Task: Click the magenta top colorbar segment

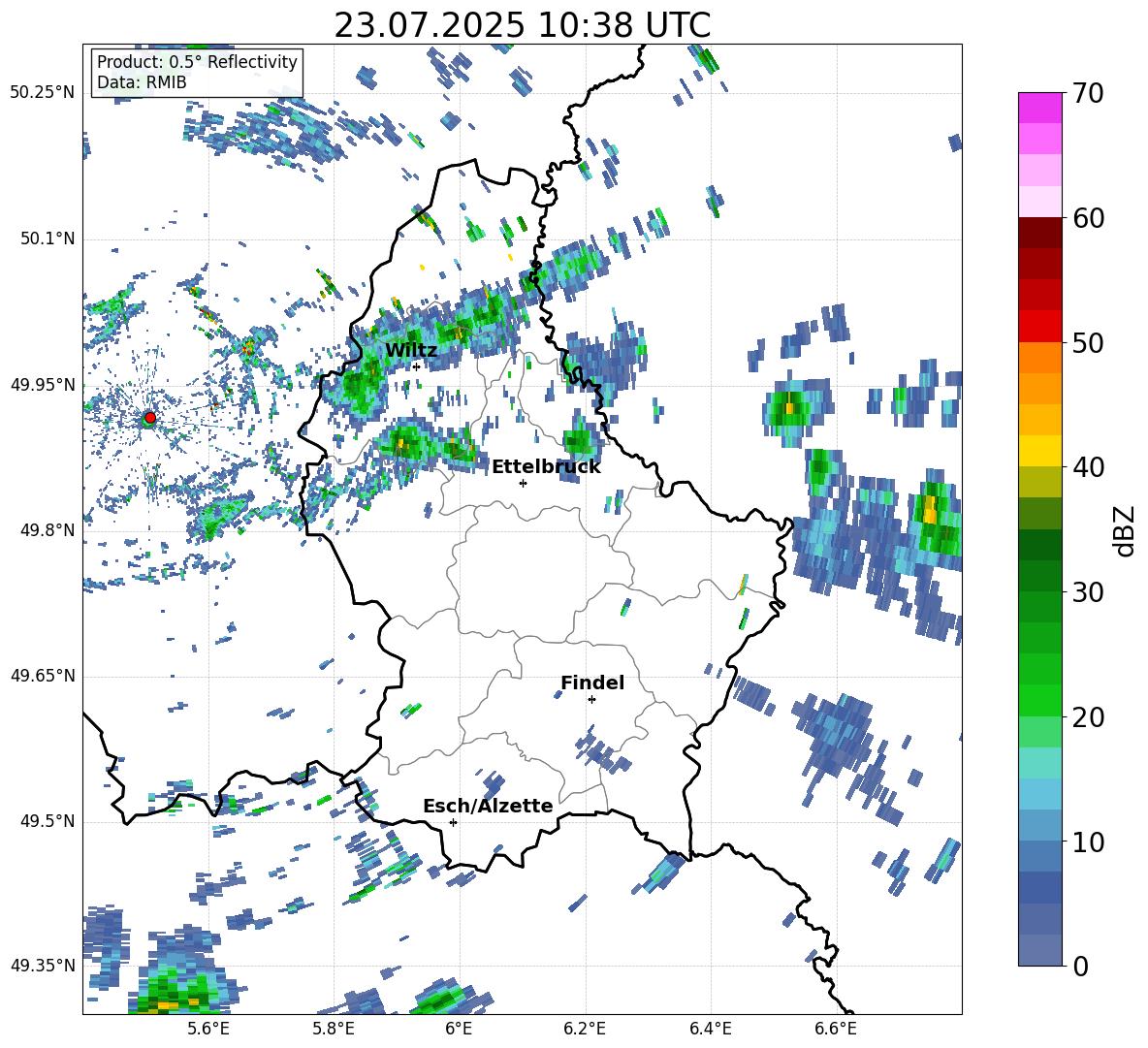Action: pyautogui.click(x=1039, y=109)
